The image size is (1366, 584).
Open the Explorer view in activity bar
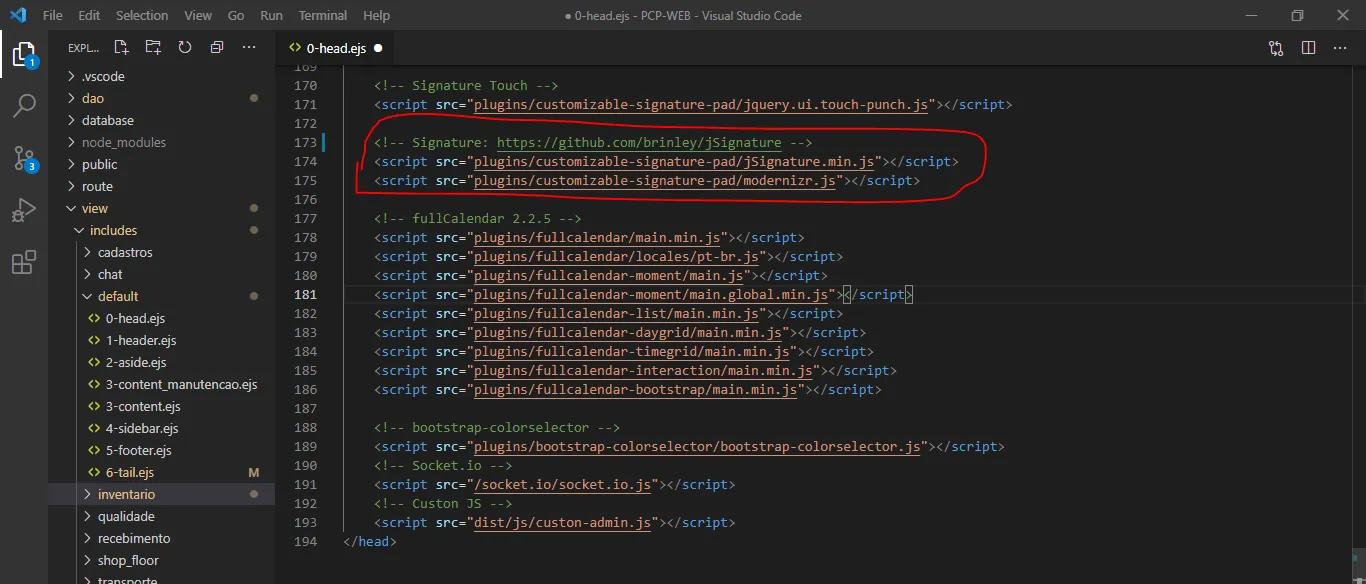(x=24, y=54)
